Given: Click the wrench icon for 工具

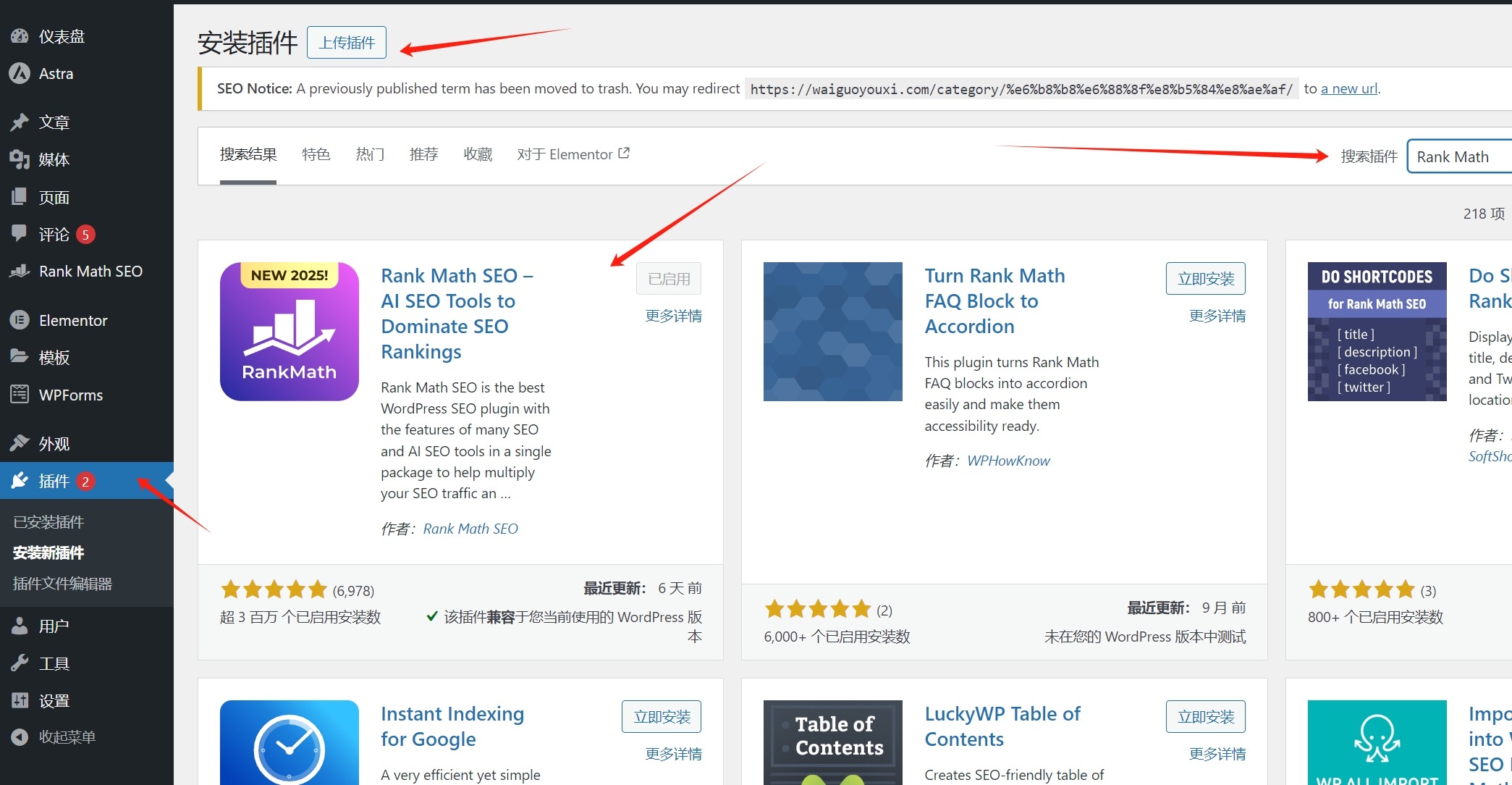Looking at the screenshot, I should 20,663.
